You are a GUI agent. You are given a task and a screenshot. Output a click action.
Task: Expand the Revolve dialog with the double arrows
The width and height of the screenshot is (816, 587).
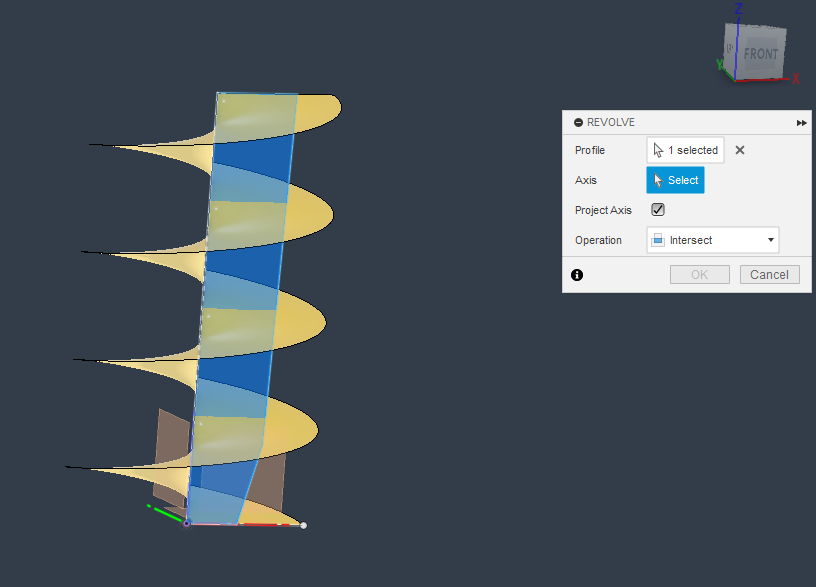[x=801, y=122]
